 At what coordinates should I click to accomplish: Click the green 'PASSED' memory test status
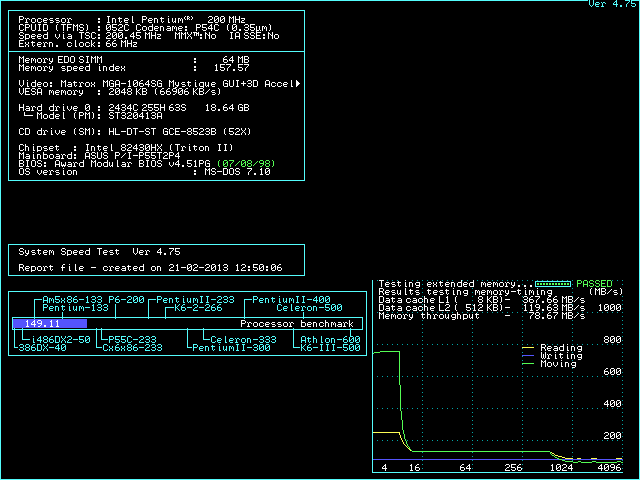tap(594, 284)
